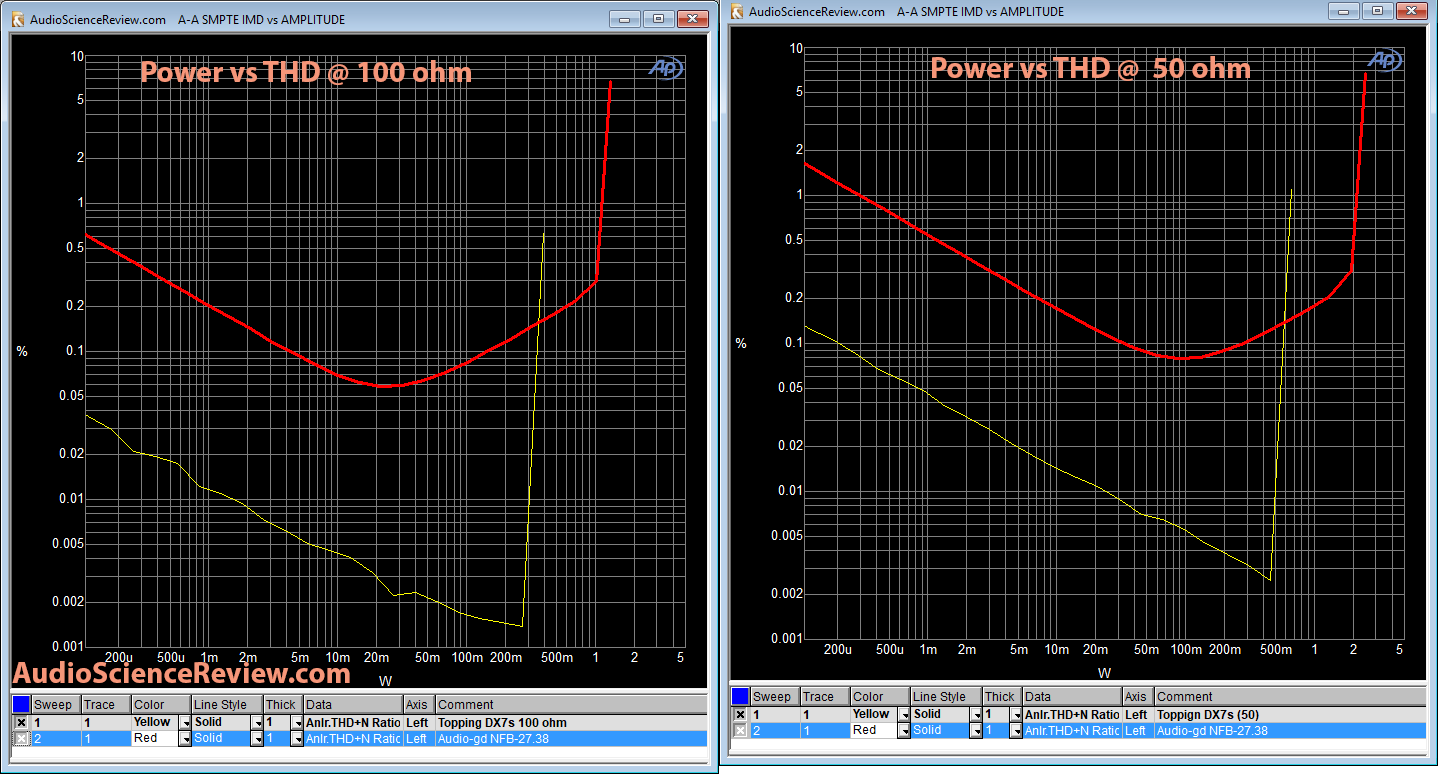Click sweep number 2 cell in the 100 ohm window

click(56, 738)
